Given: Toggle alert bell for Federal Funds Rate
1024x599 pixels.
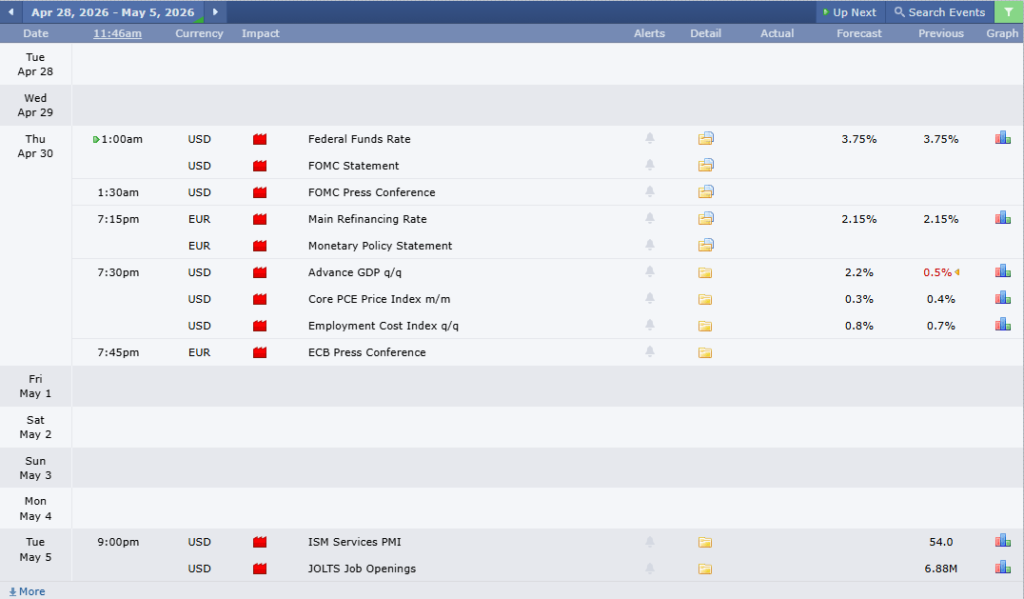Looking at the screenshot, I should tap(650, 139).
